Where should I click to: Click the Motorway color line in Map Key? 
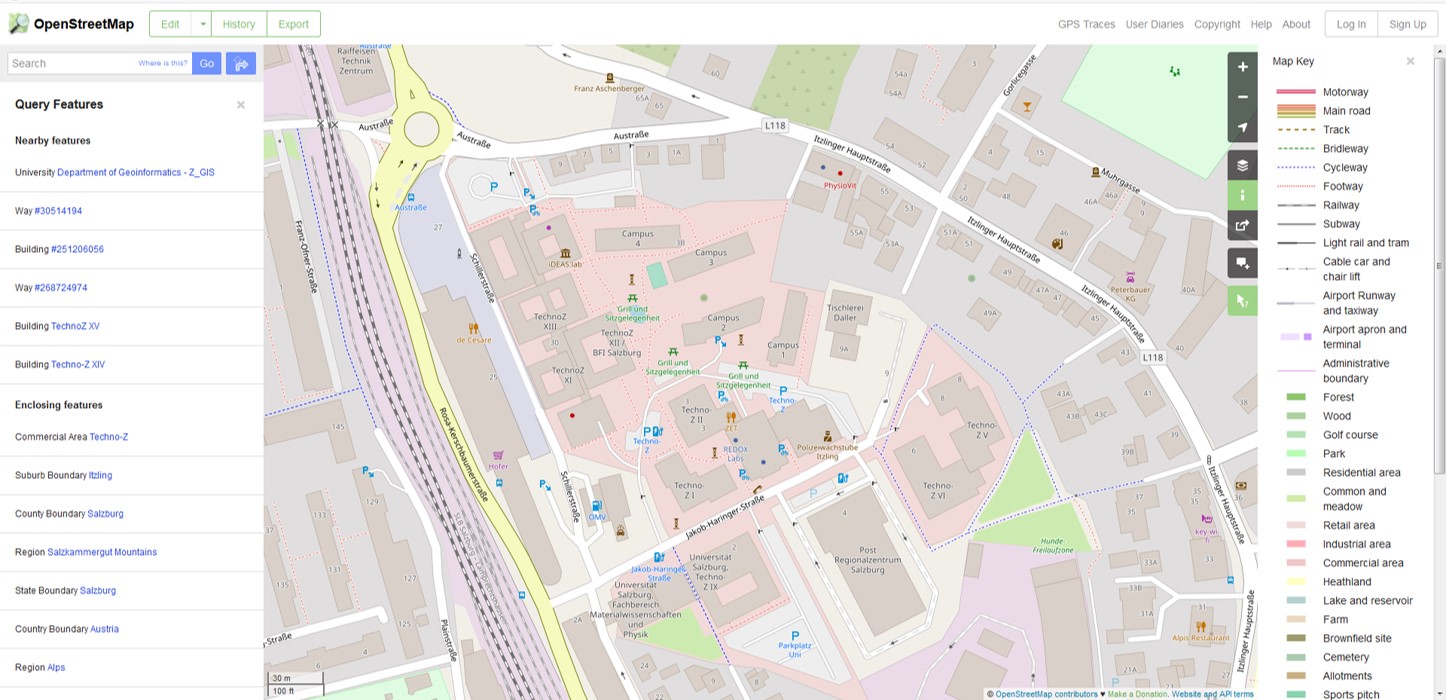1296,92
